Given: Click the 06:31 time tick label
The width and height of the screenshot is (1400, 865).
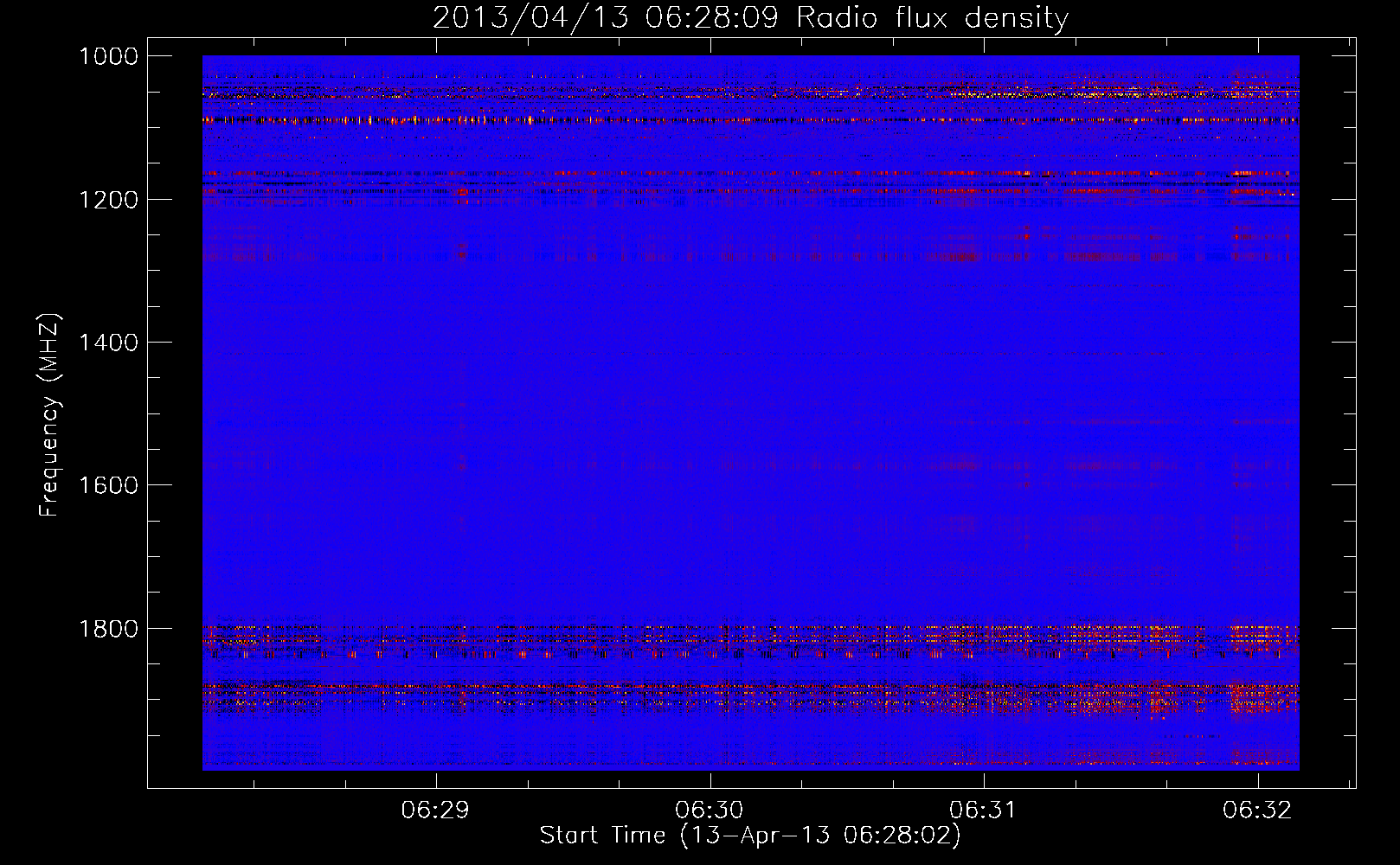Looking at the screenshot, I should pos(983,810).
